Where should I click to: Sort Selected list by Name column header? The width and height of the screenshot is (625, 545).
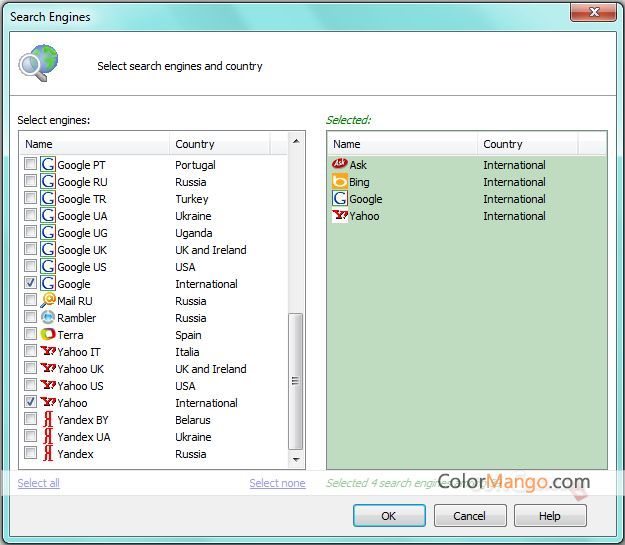402,144
